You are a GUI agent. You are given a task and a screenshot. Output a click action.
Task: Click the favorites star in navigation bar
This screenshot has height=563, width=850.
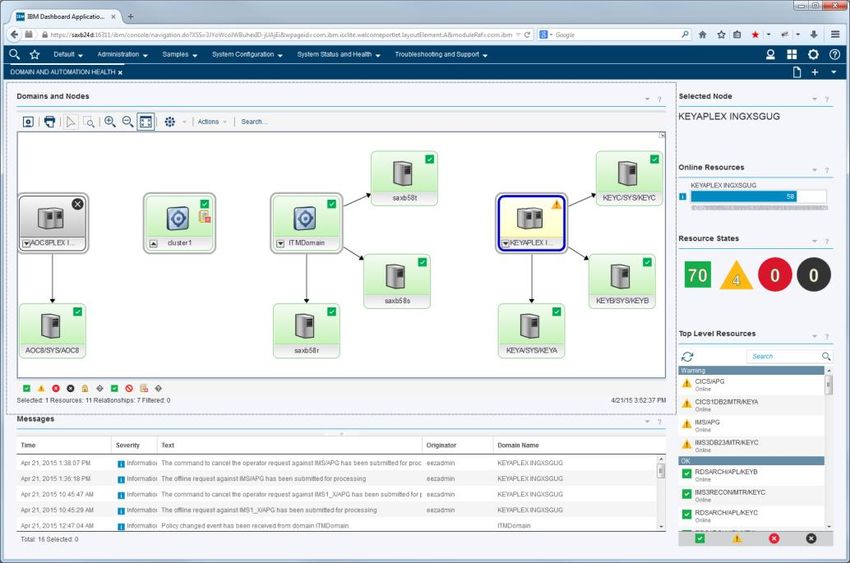point(35,55)
